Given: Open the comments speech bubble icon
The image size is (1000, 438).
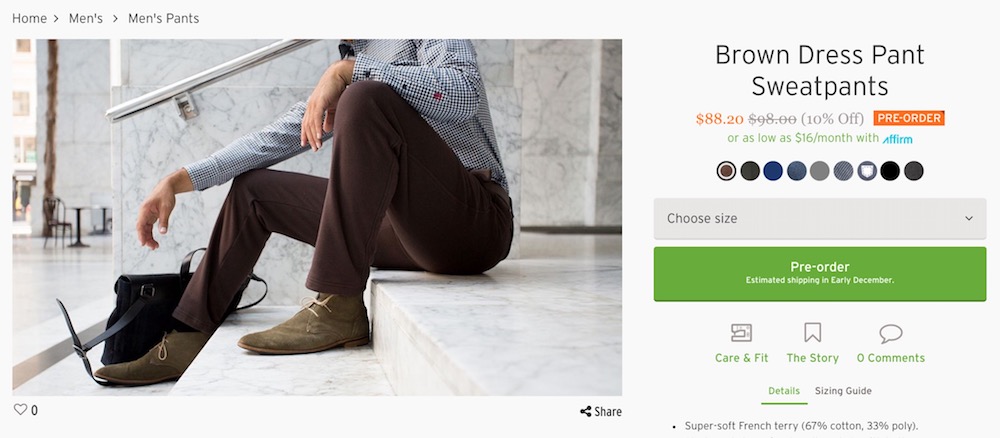Looking at the screenshot, I should 890,333.
